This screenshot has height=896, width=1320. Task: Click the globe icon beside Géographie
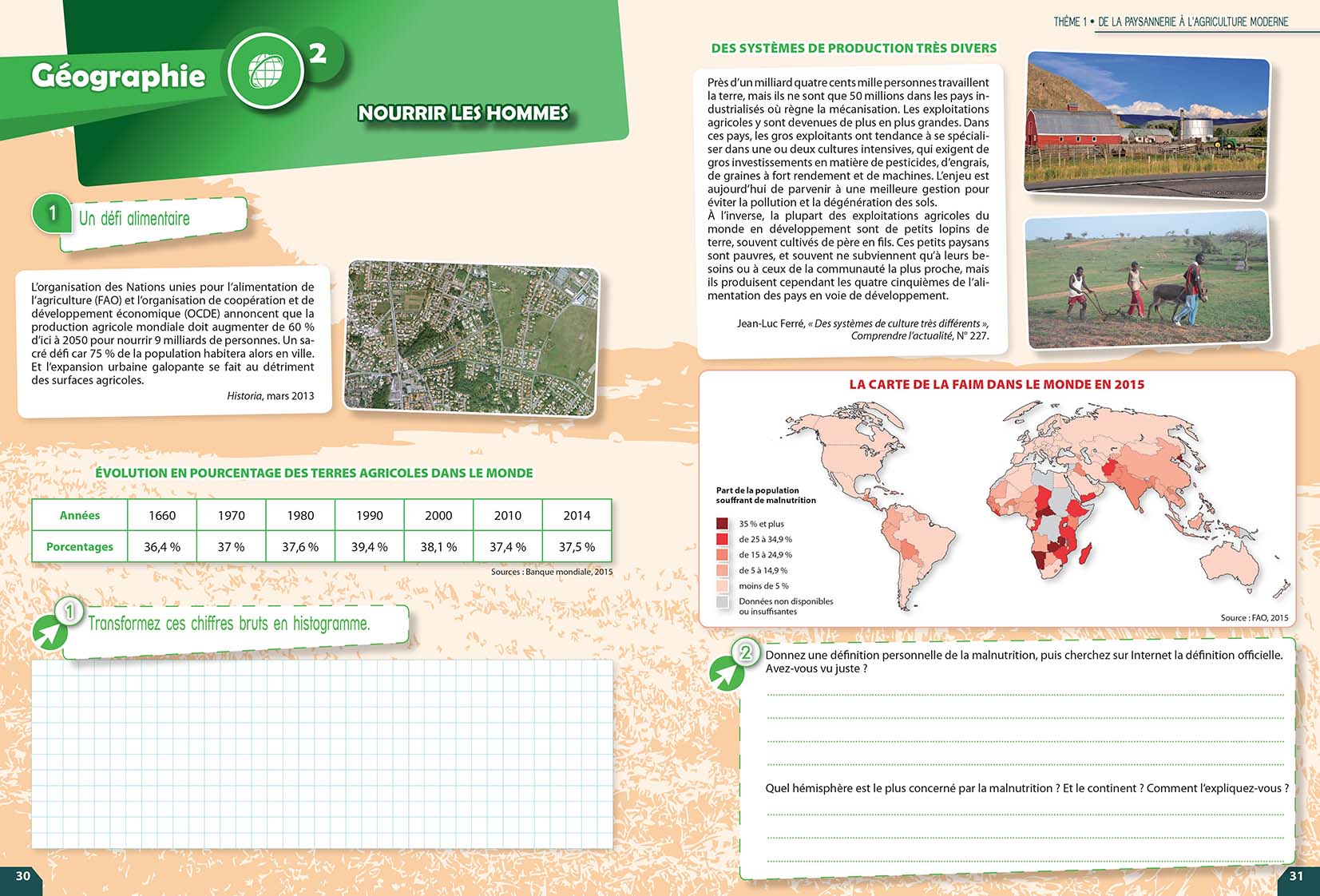tap(265, 71)
